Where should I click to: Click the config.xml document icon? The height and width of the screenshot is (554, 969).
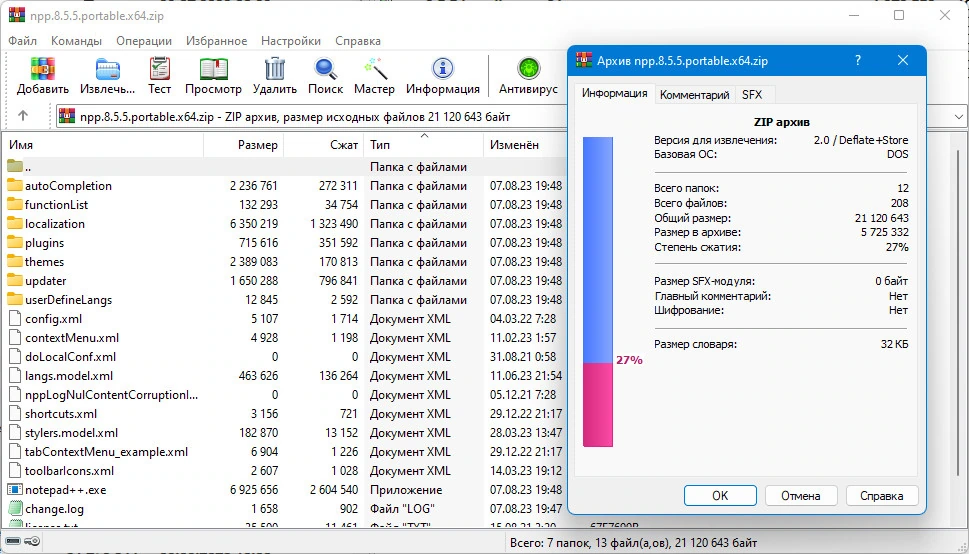pos(15,319)
